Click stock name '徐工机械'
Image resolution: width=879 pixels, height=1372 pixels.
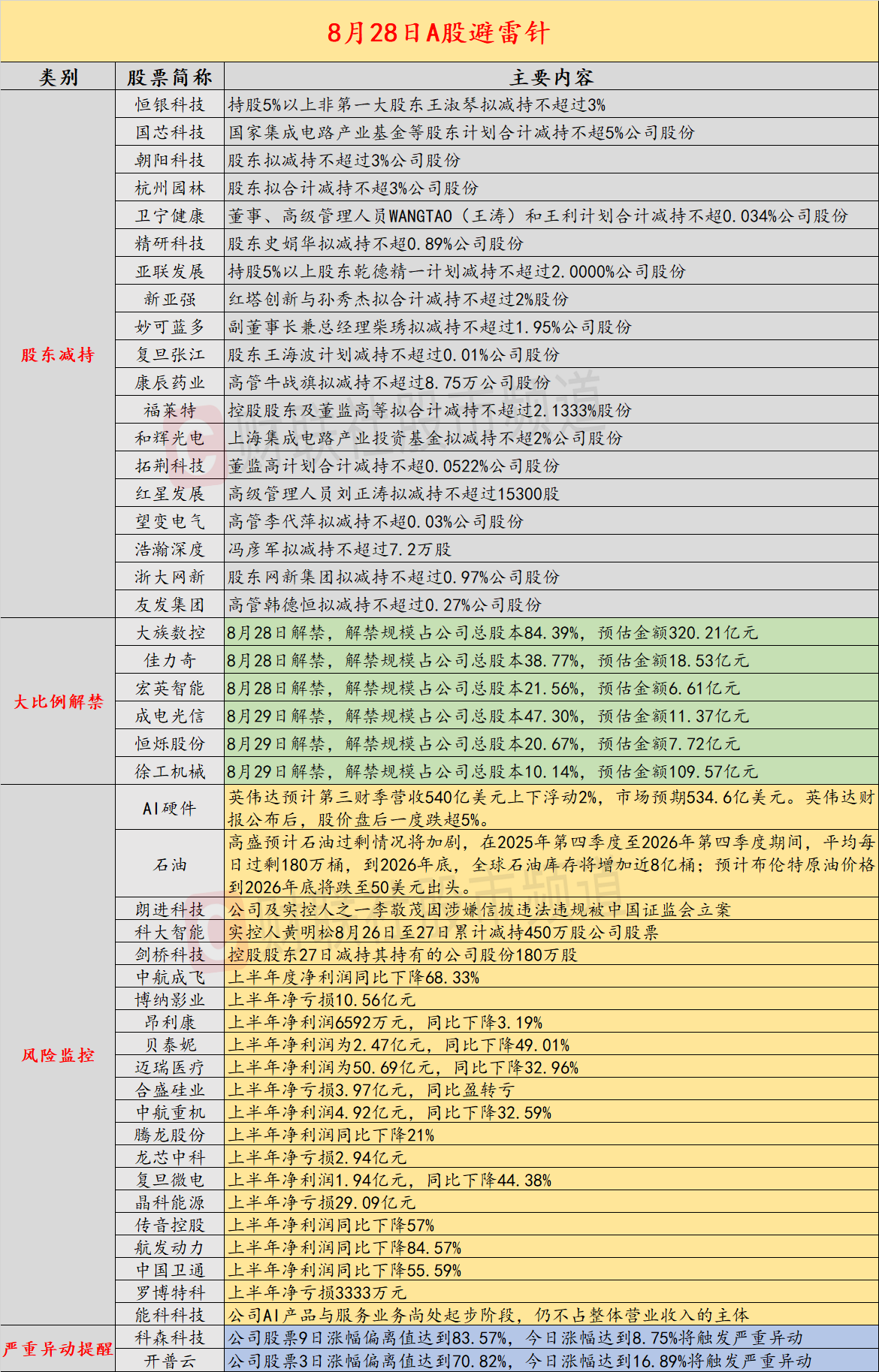click(x=170, y=771)
